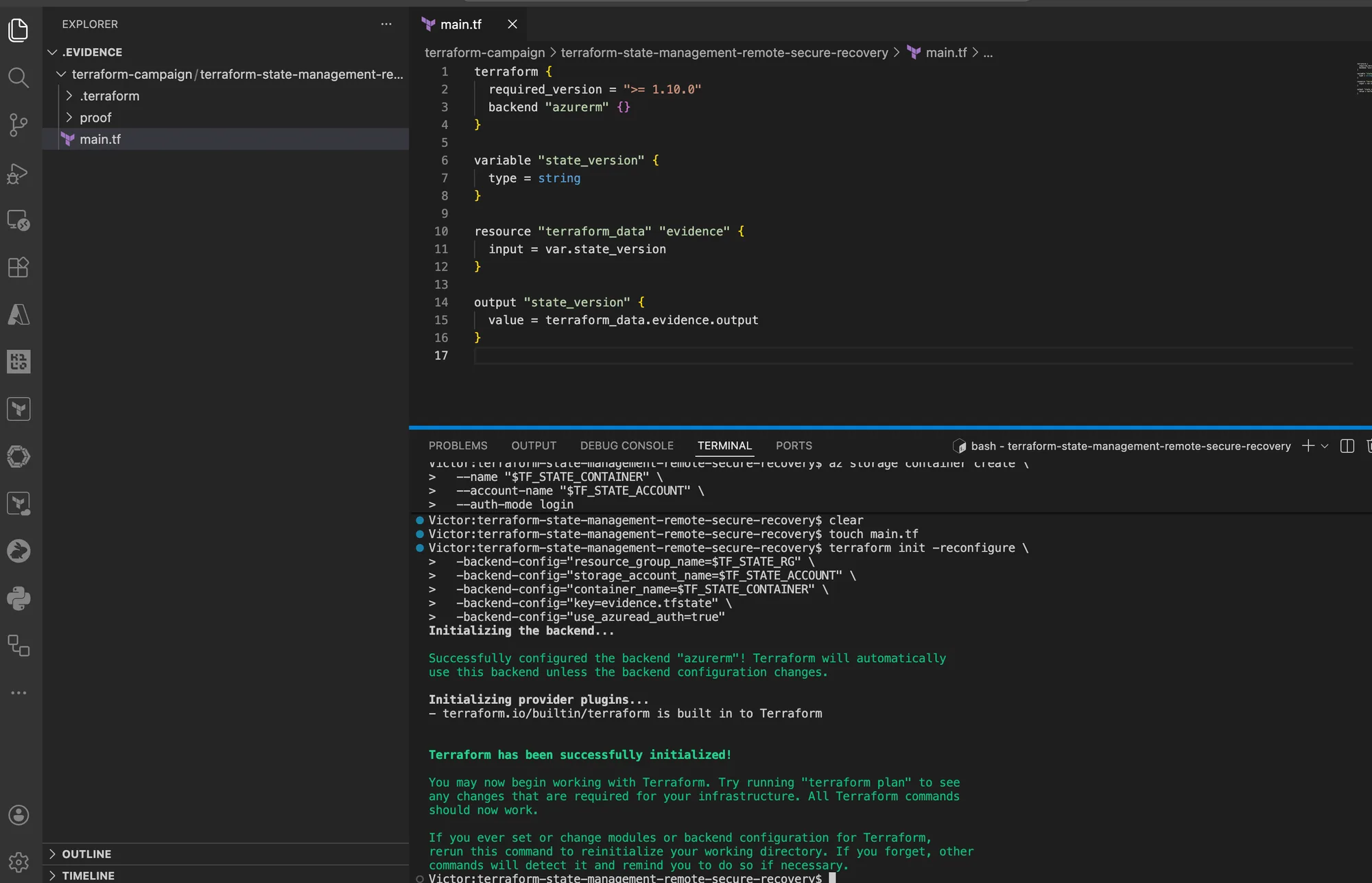Open the Extensions view icon
Screen dimensions: 1372x883
click(19, 267)
